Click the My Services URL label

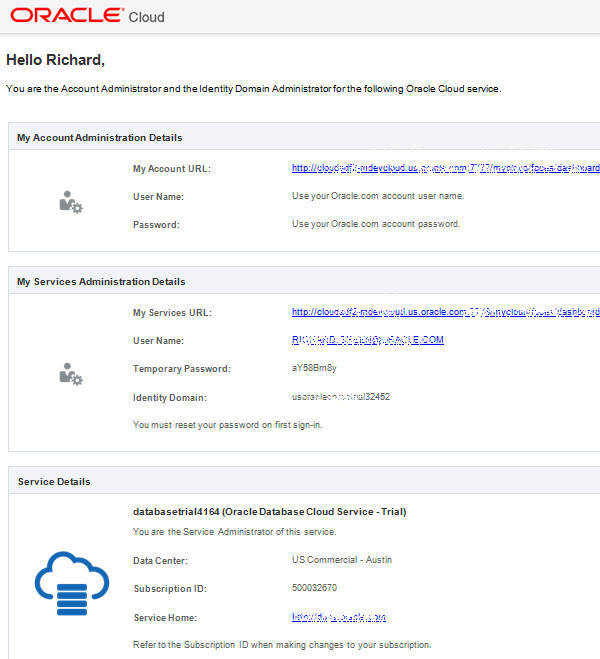(172, 313)
